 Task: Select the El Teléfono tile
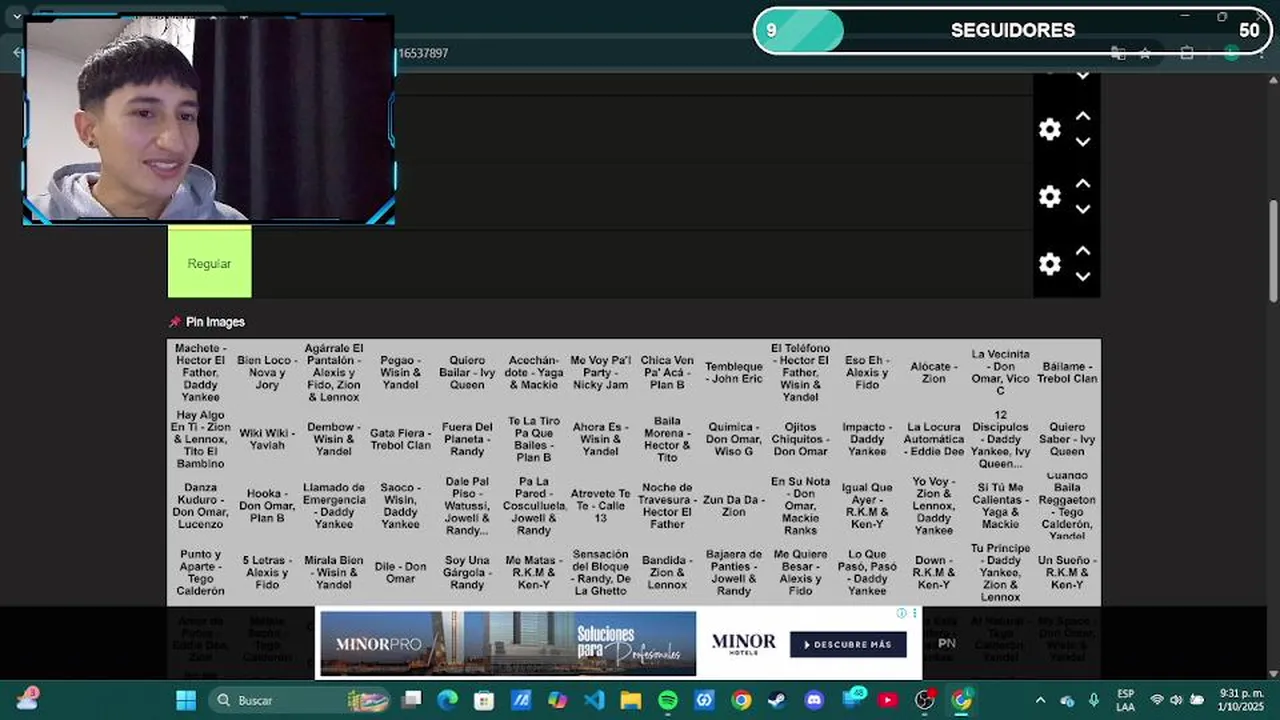coord(800,372)
